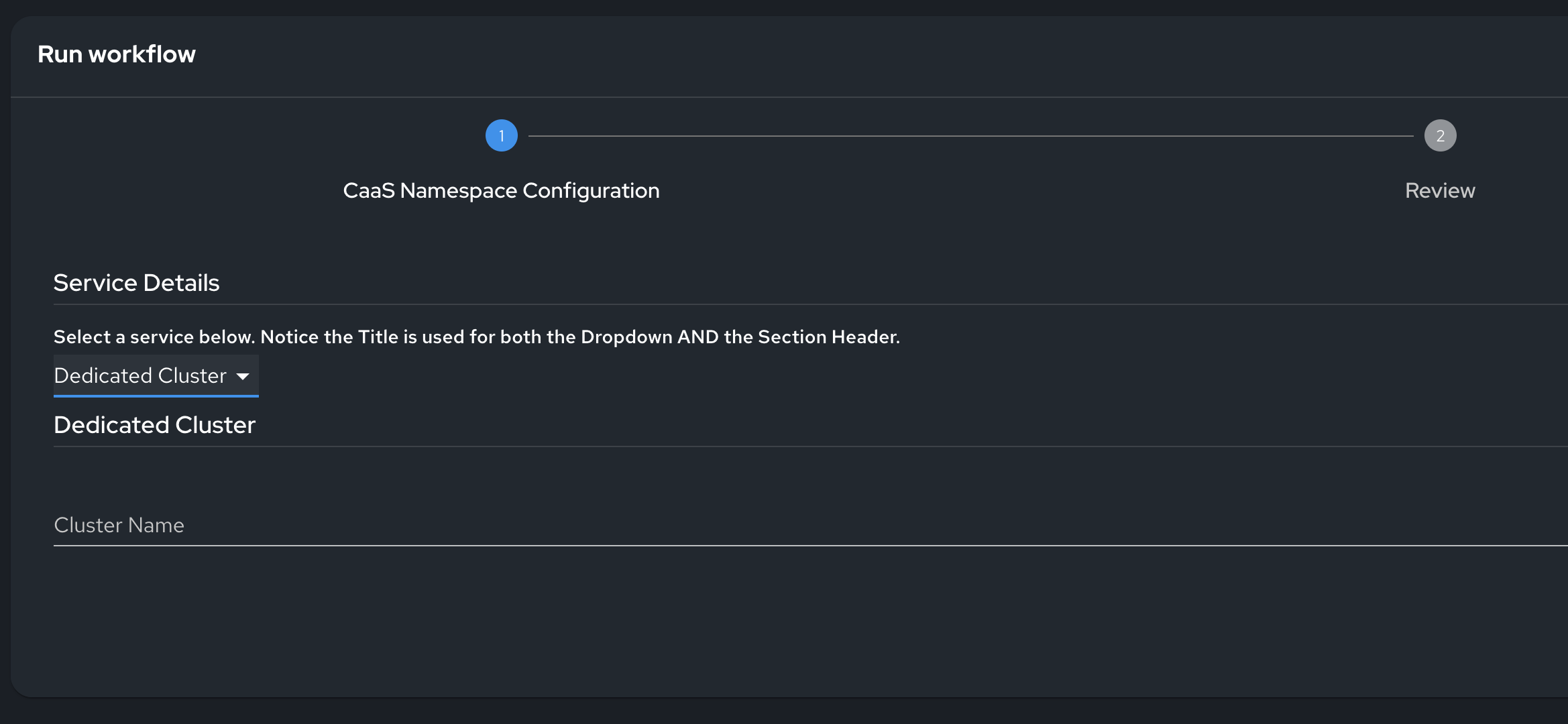Click the divider line under Service Details
The height and width of the screenshot is (724, 1568).
coord(805,304)
